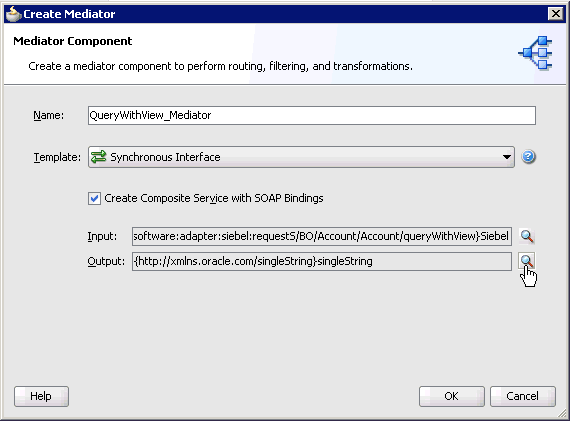The image size is (570, 421).
Task: Click the Cancel button
Action: 522,396
